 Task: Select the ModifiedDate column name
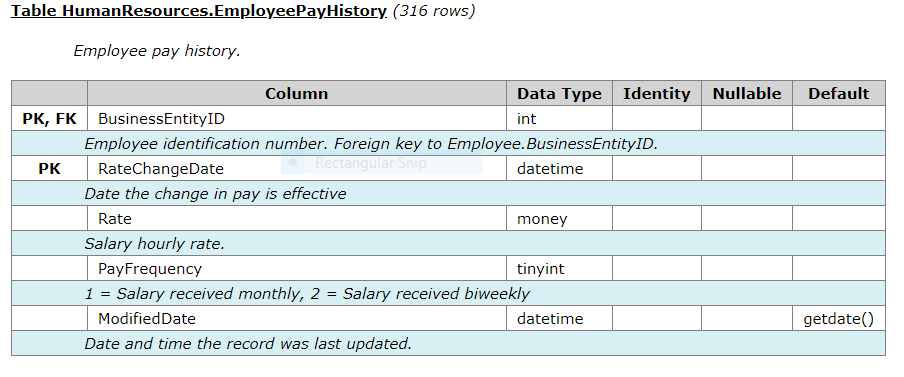pos(147,319)
